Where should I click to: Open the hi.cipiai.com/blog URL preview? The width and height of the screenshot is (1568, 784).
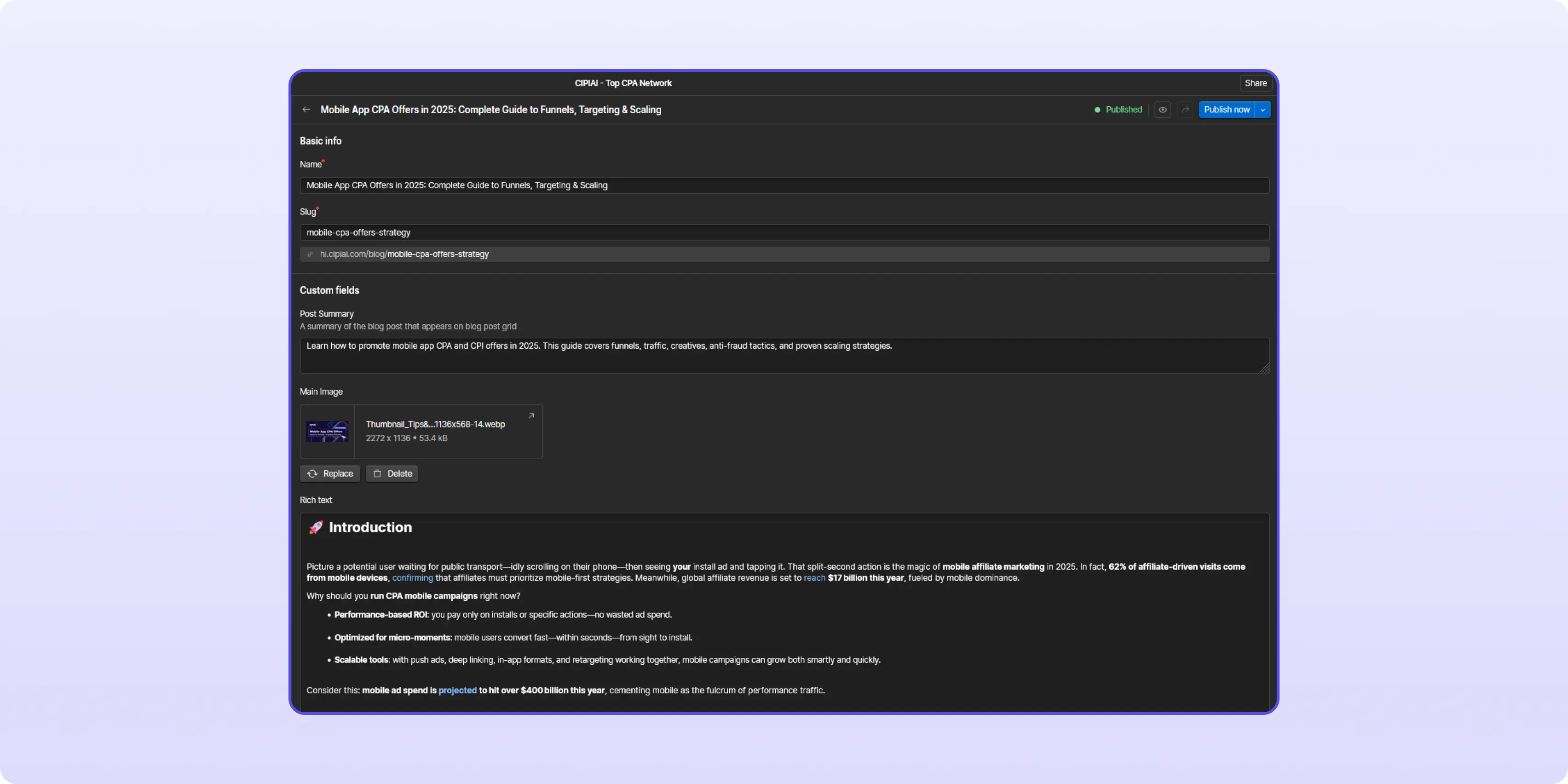(x=784, y=254)
